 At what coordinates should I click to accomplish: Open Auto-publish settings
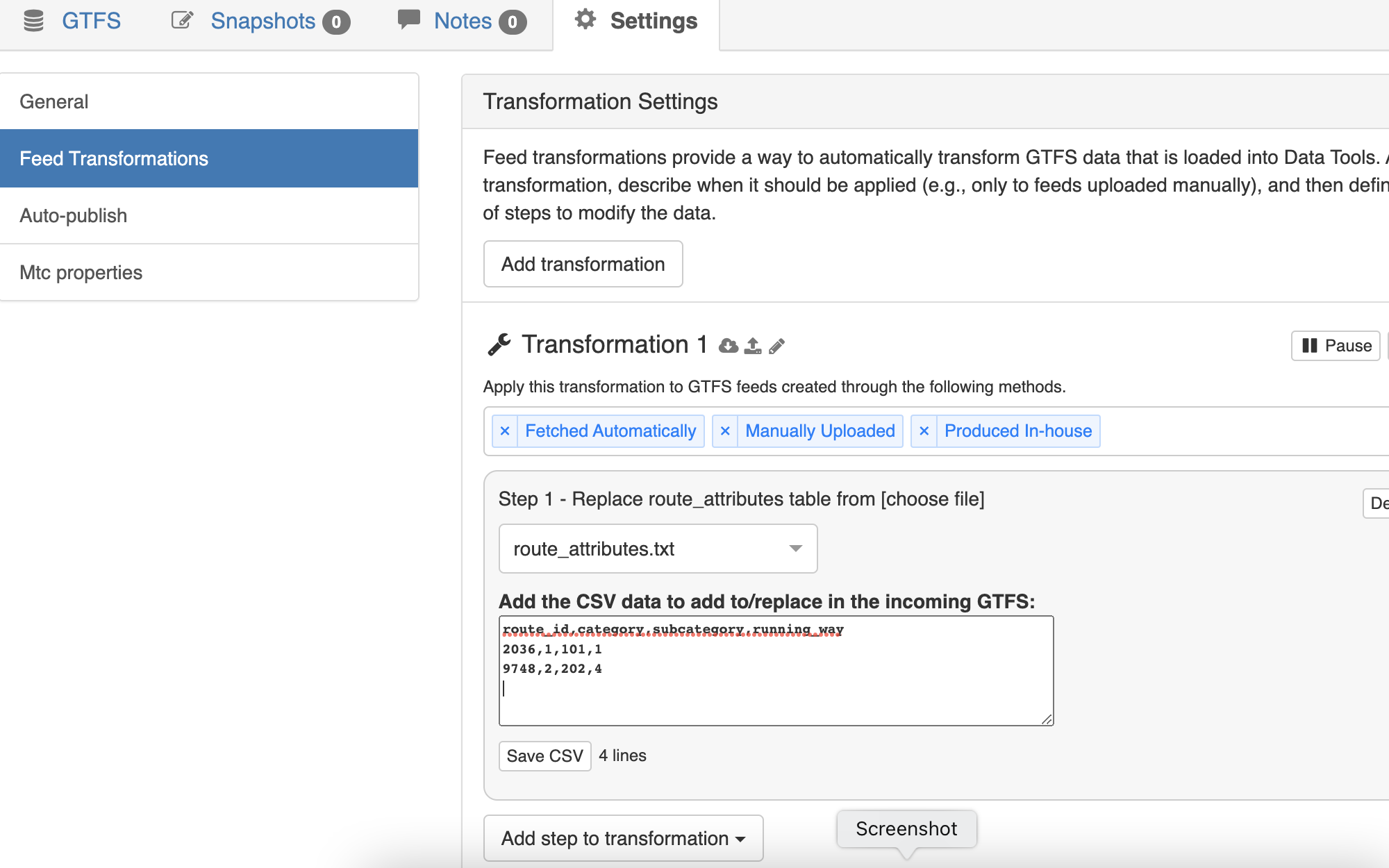pos(209,215)
